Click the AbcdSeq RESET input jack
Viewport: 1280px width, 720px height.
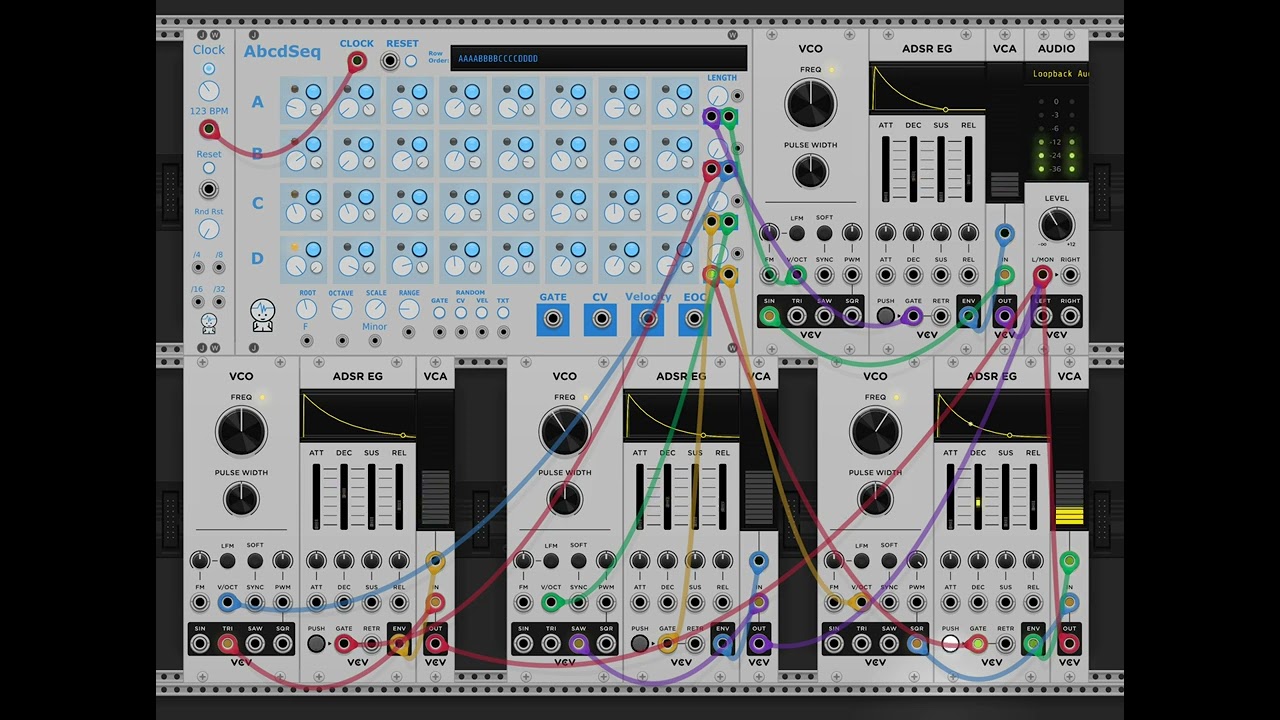click(390, 61)
